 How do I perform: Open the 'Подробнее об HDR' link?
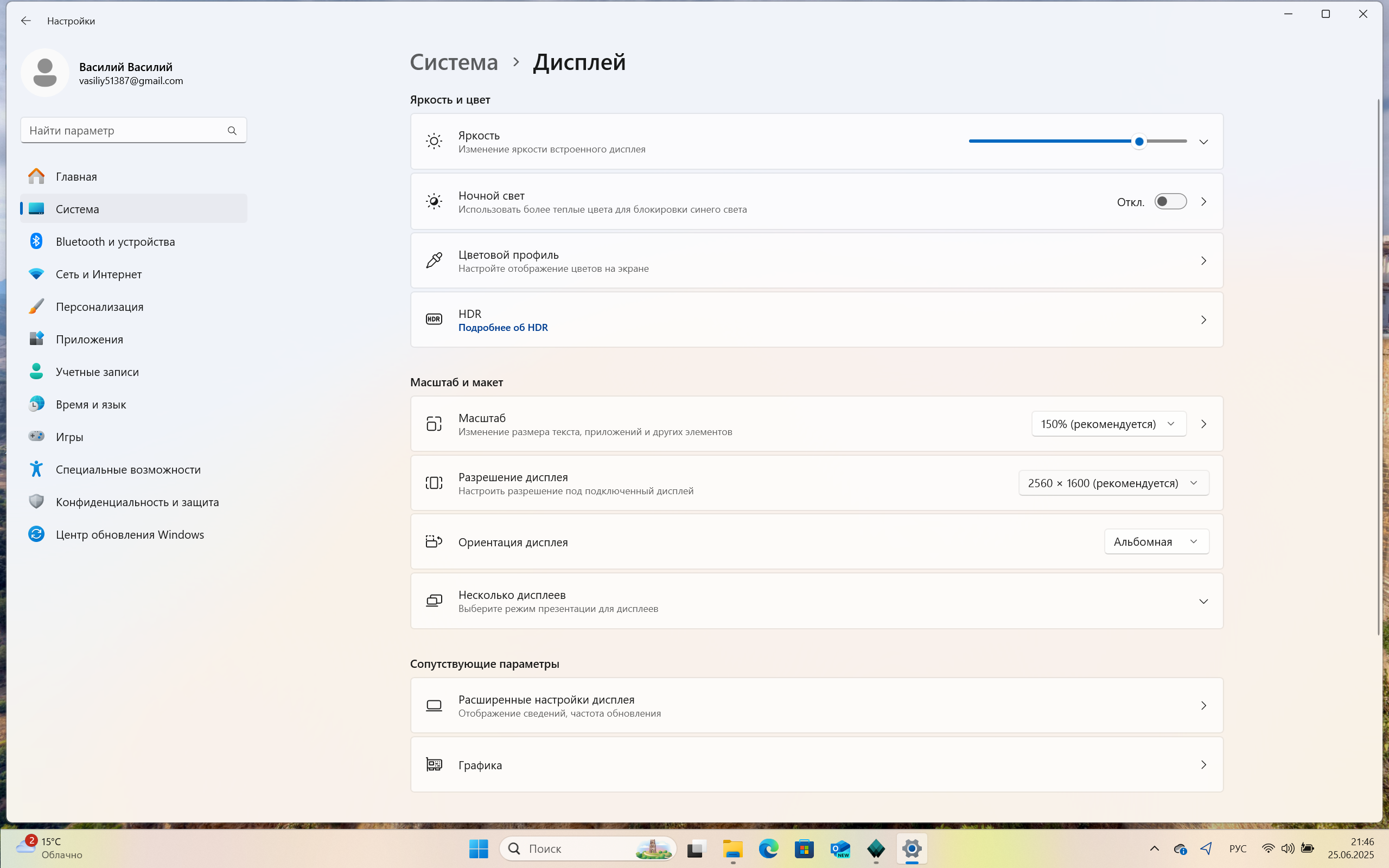(x=503, y=327)
